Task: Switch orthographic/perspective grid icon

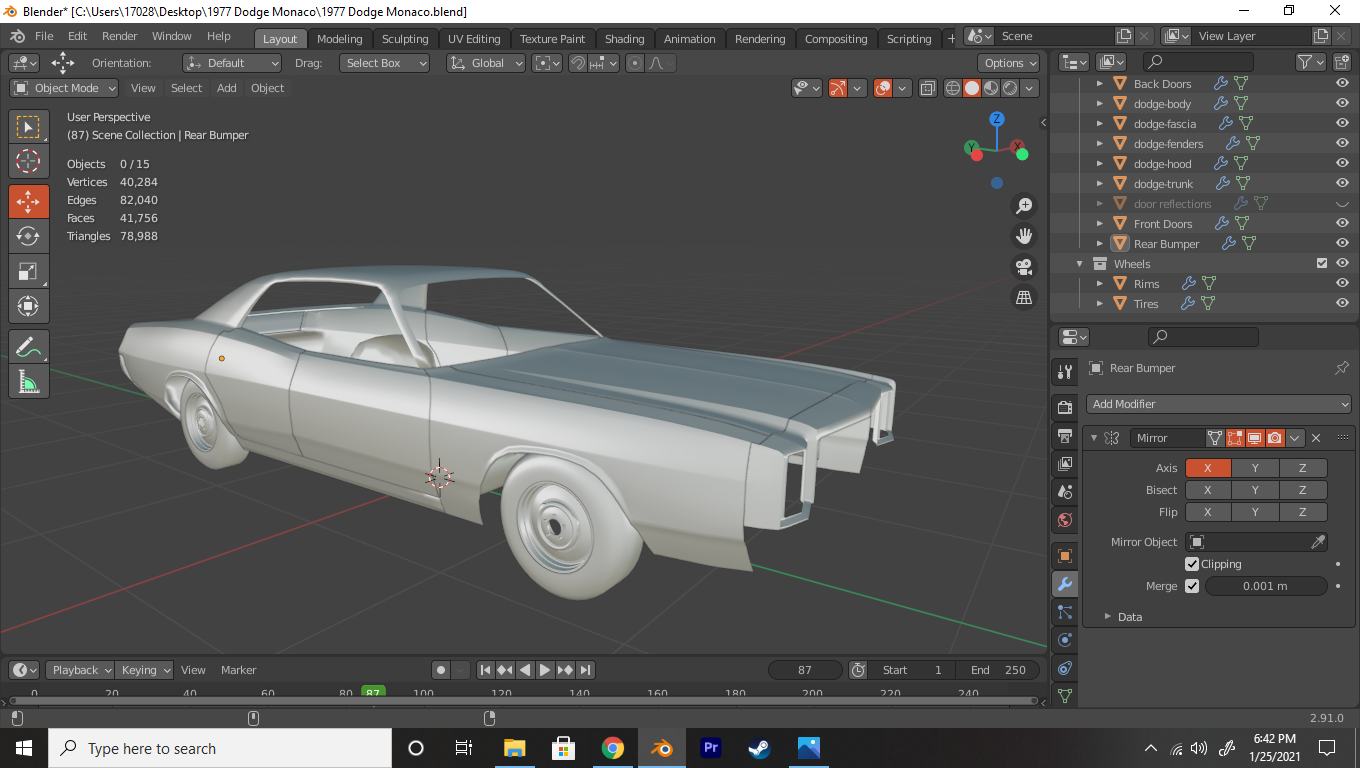Action: [1024, 297]
